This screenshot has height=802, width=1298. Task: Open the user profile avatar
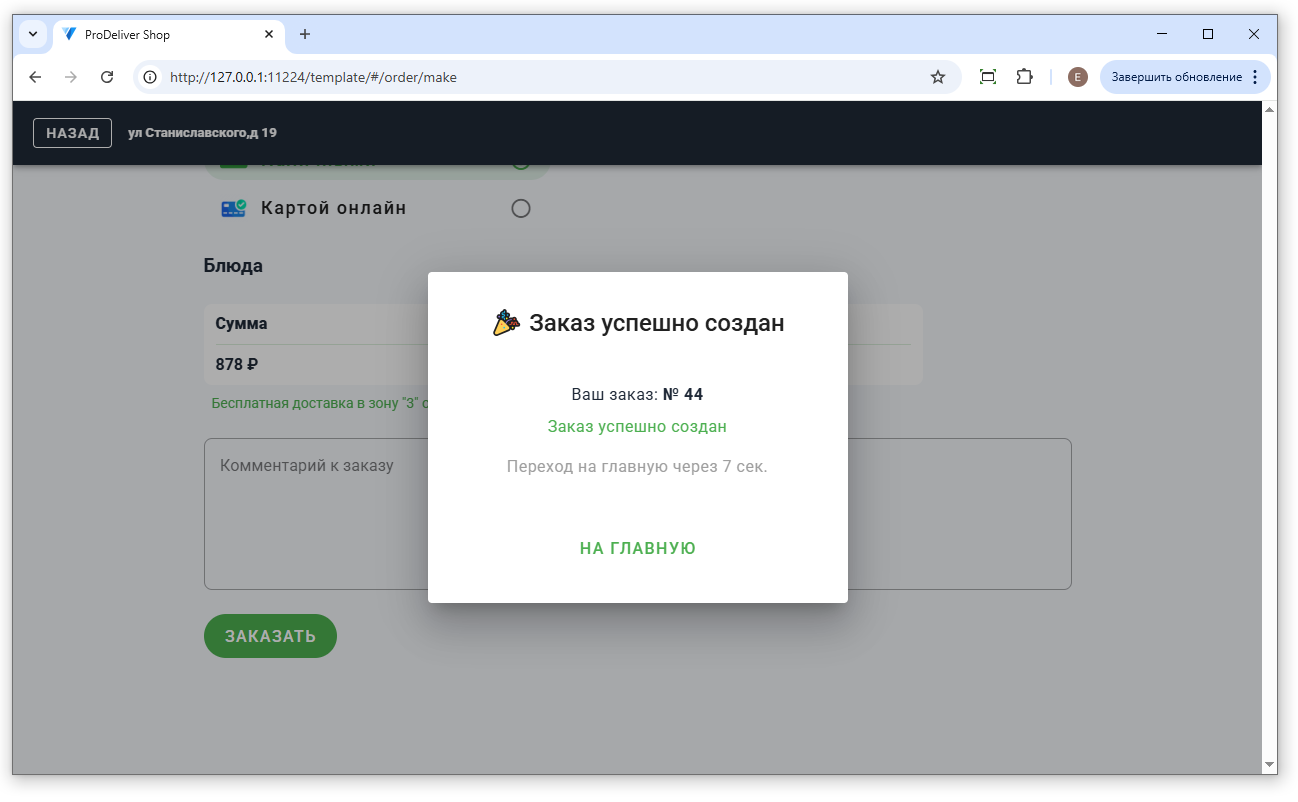(1077, 77)
